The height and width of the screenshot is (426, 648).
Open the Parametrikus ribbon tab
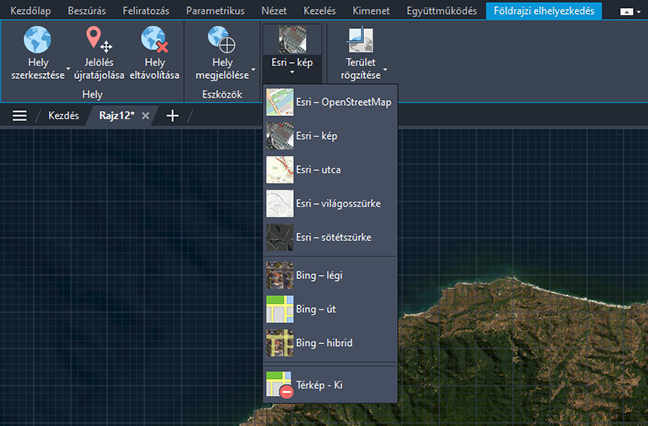click(215, 11)
